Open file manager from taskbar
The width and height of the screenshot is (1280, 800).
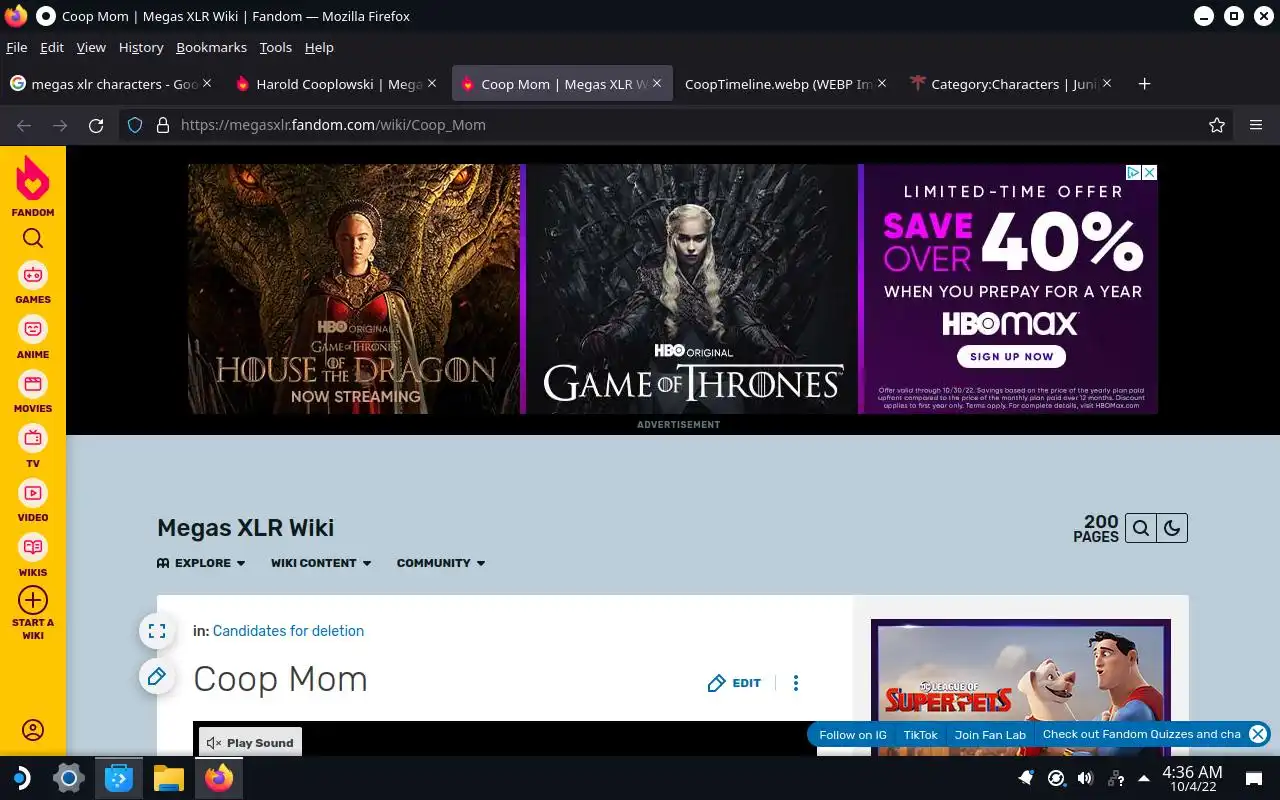(x=169, y=778)
